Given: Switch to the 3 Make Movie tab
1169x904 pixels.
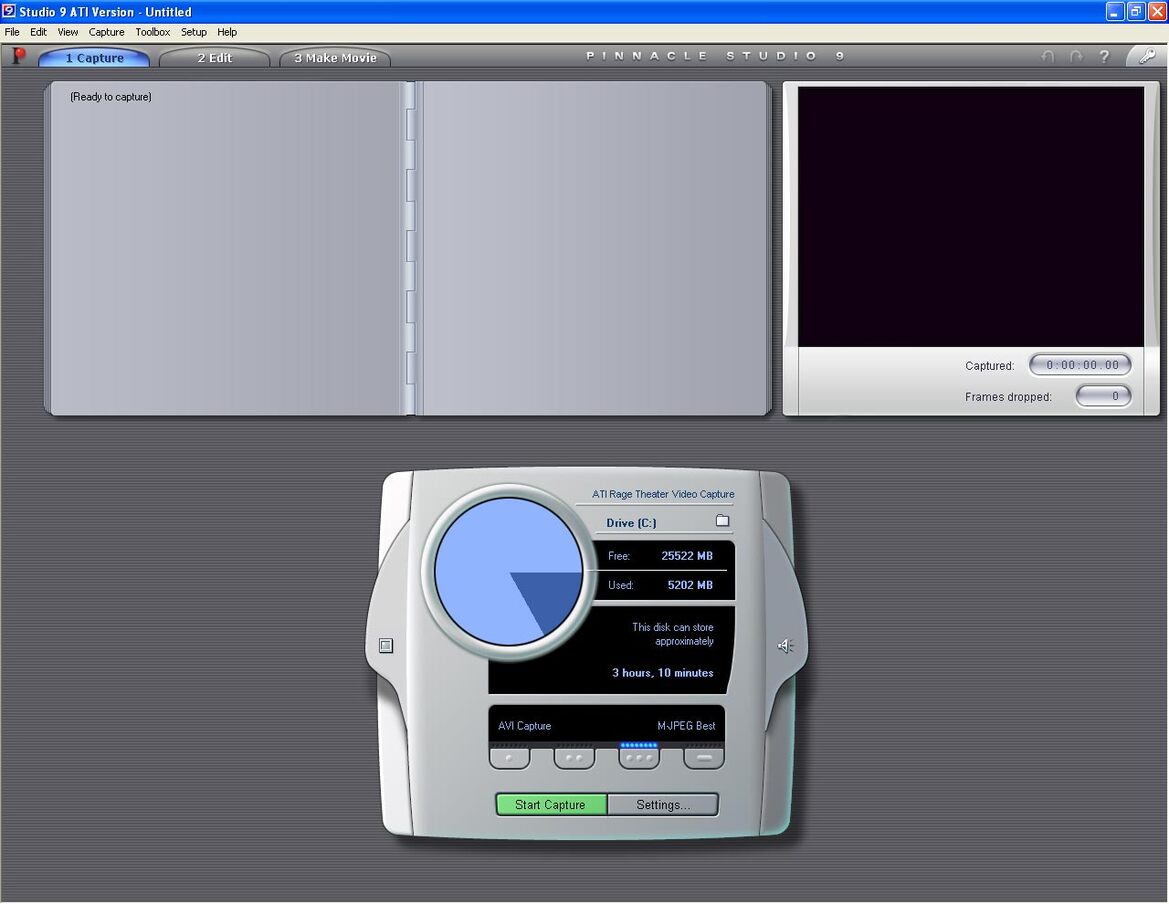Looking at the screenshot, I should click(335, 58).
